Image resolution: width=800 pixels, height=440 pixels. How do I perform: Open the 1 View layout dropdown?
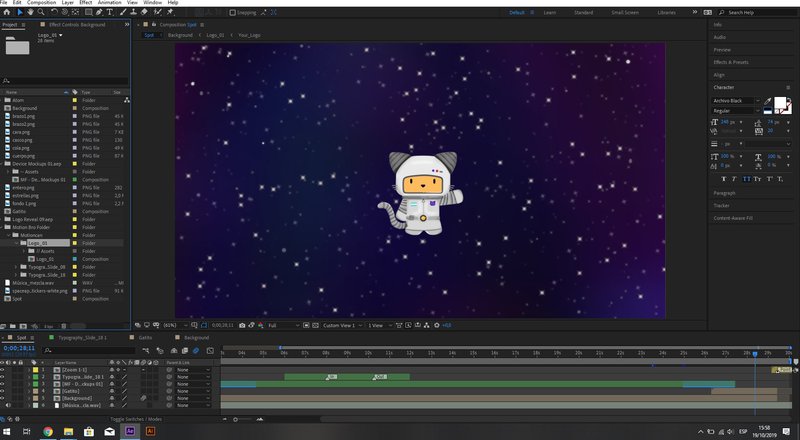[x=379, y=325]
